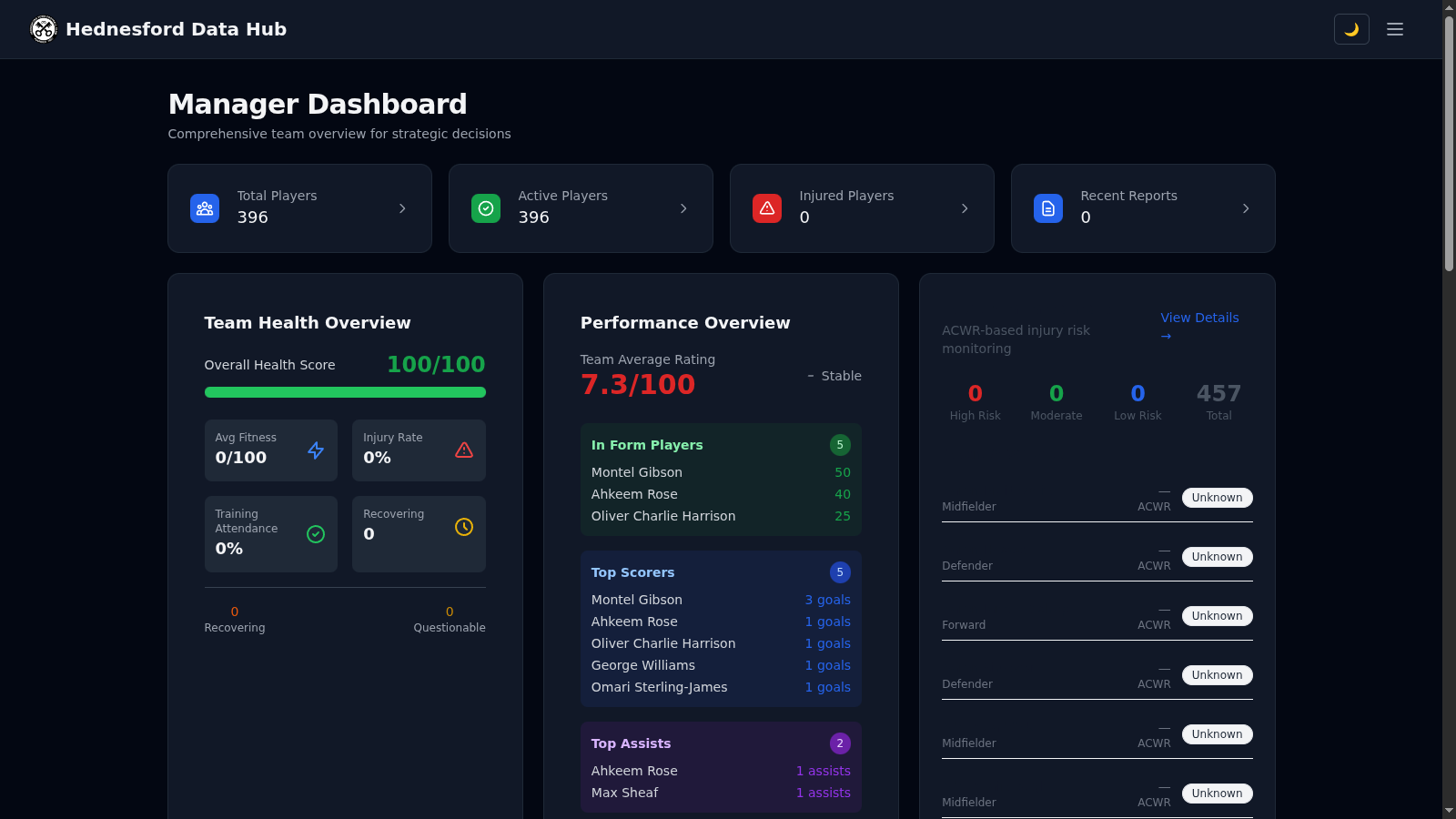Click the Top Scorers count badge
Image resolution: width=1456 pixels, height=819 pixels.
(x=840, y=572)
